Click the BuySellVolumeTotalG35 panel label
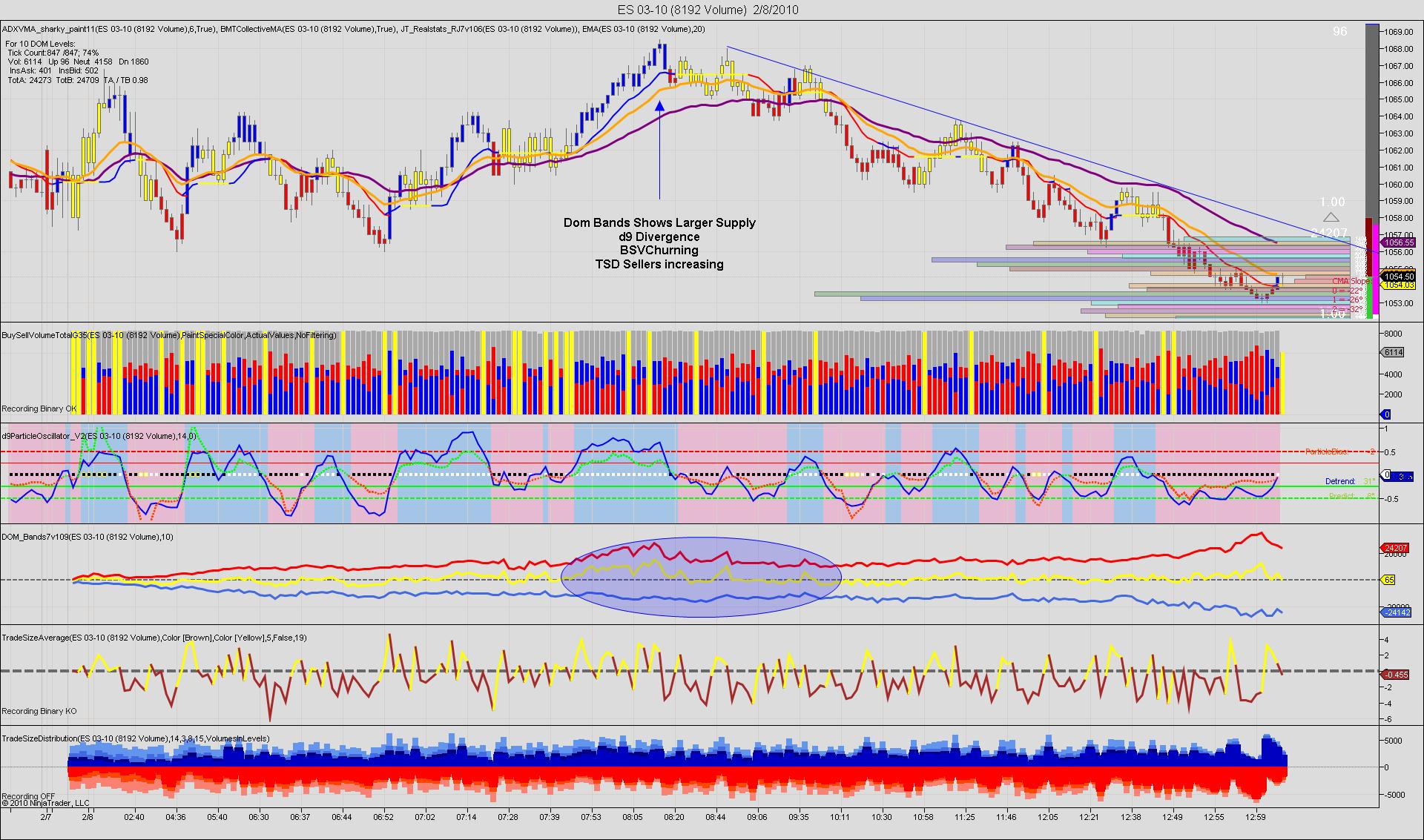Viewport: 1424px width, 840px height. [x=169, y=335]
